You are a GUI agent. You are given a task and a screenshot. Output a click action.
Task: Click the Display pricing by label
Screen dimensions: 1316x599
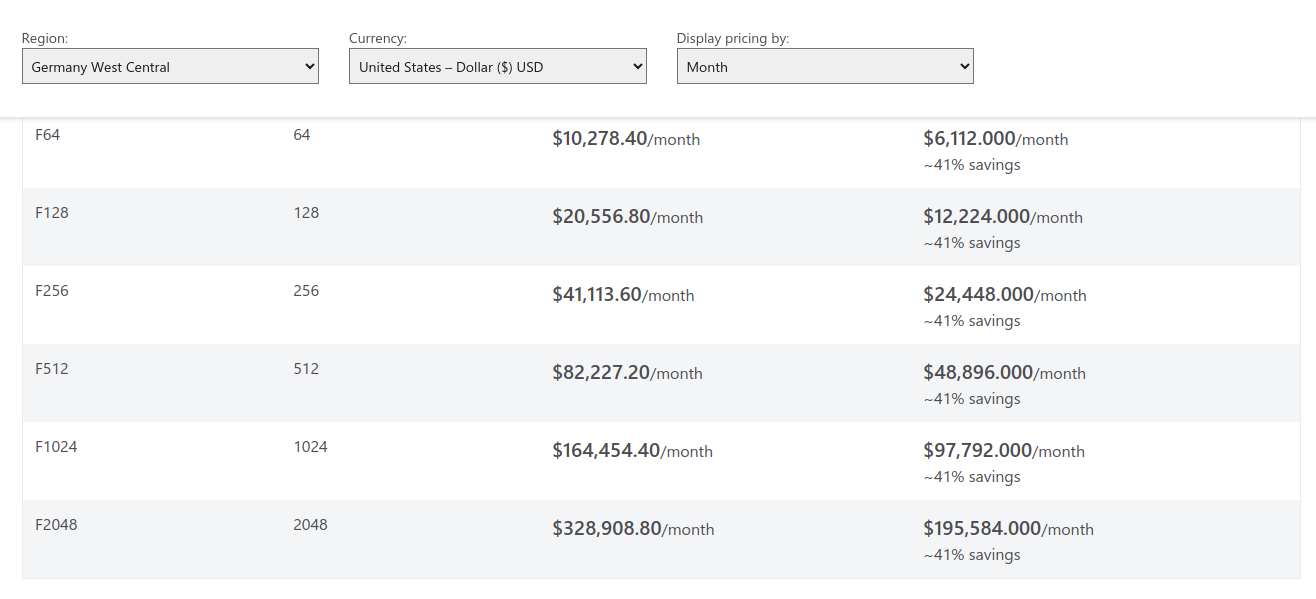[733, 39]
